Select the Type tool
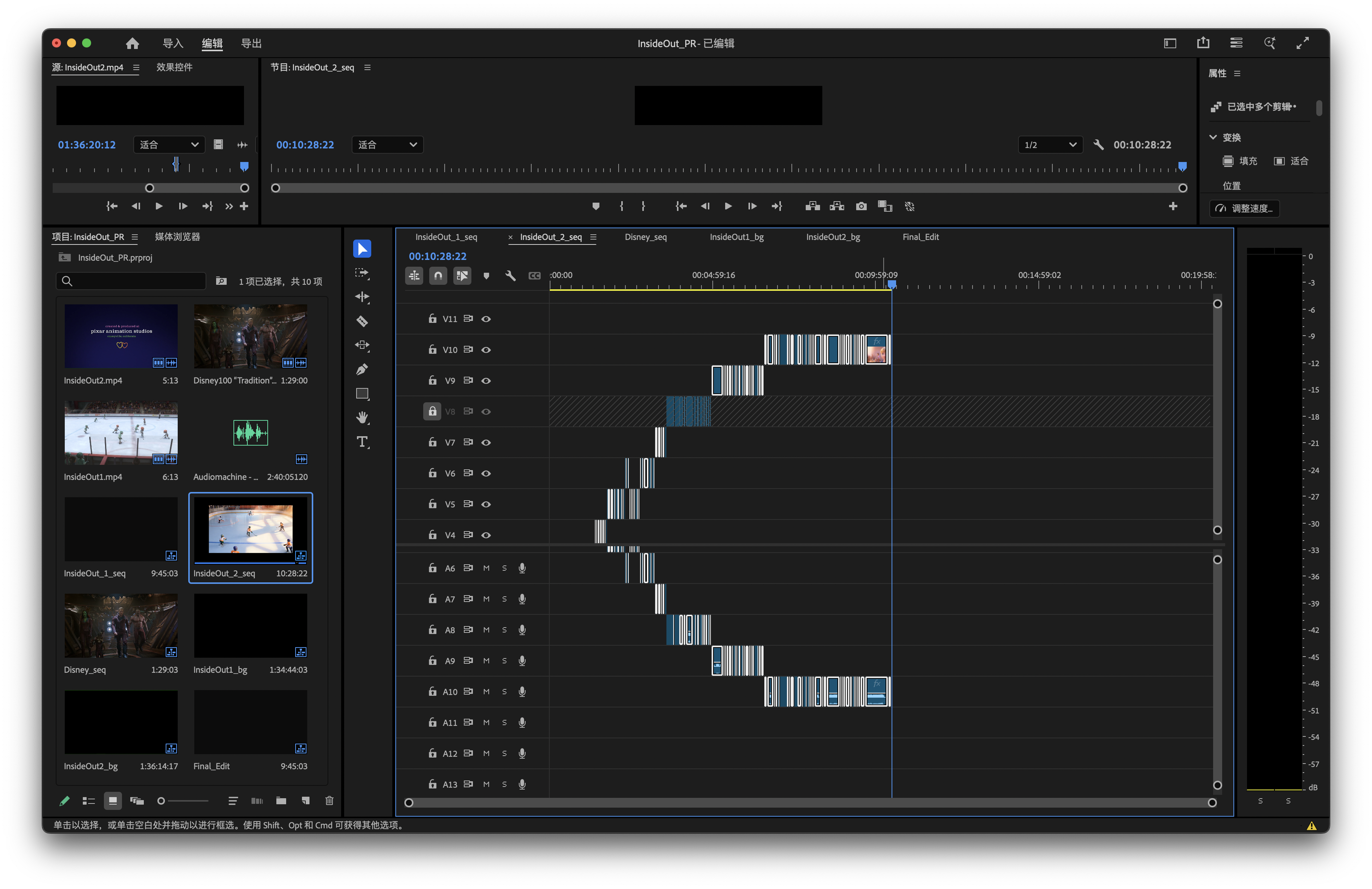 pyautogui.click(x=362, y=442)
